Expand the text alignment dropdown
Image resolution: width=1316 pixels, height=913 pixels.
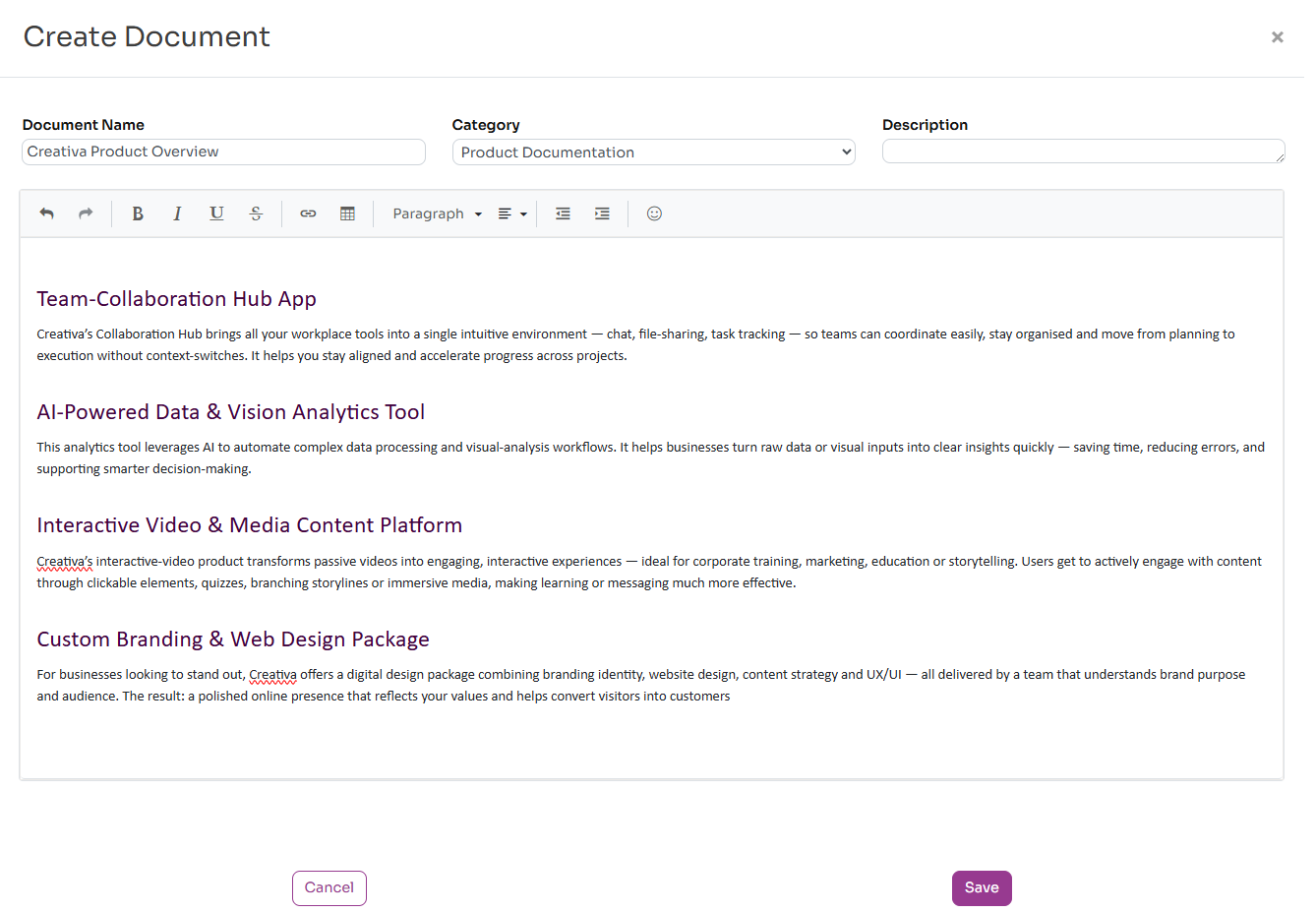[511, 213]
